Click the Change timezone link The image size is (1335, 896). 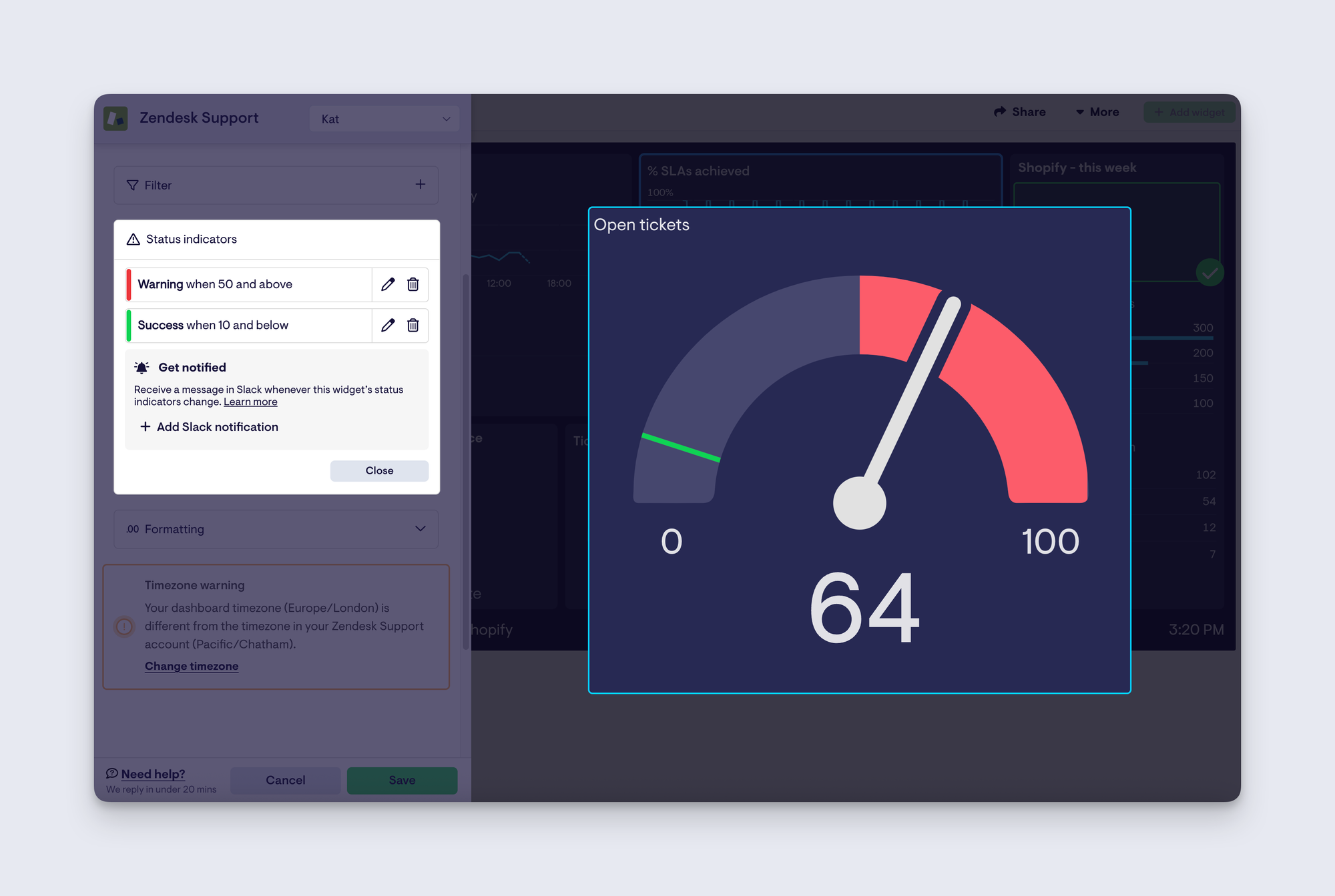click(x=192, y=666)
